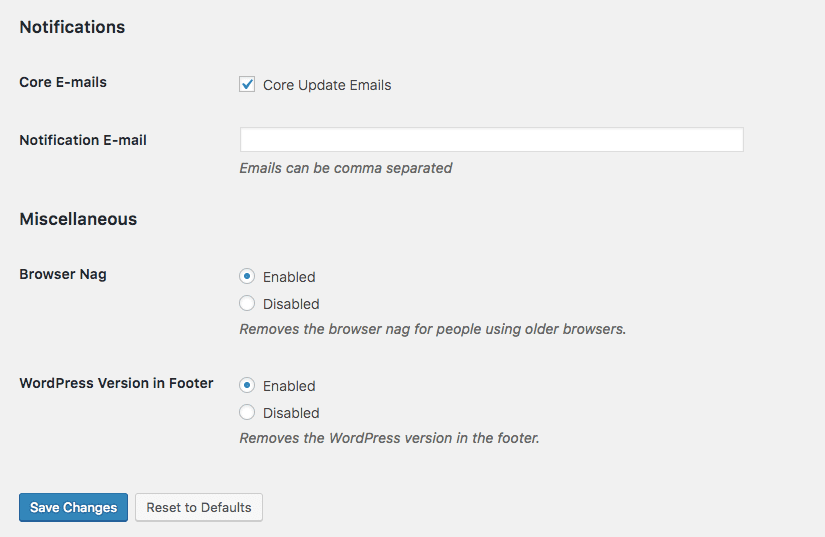Click the Notifications section heading
Image resolution: width=825 pixels, height=537 pixels.
click(x=72, y=28)
